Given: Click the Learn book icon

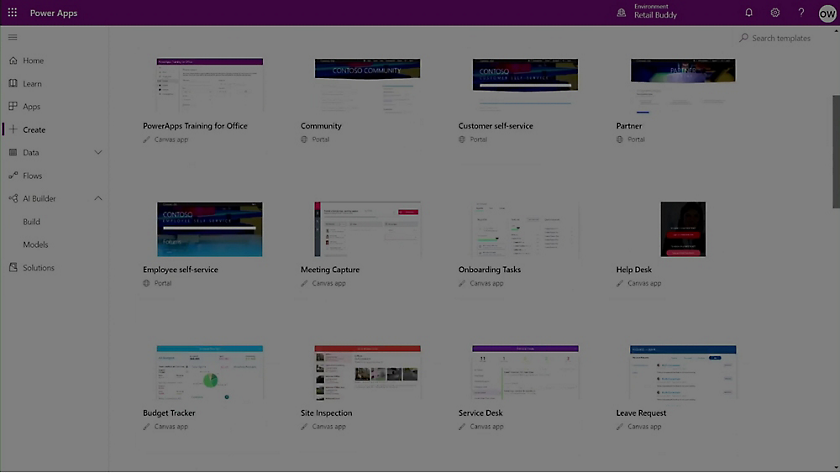Looking at the screenshot, I should (13, 84).
